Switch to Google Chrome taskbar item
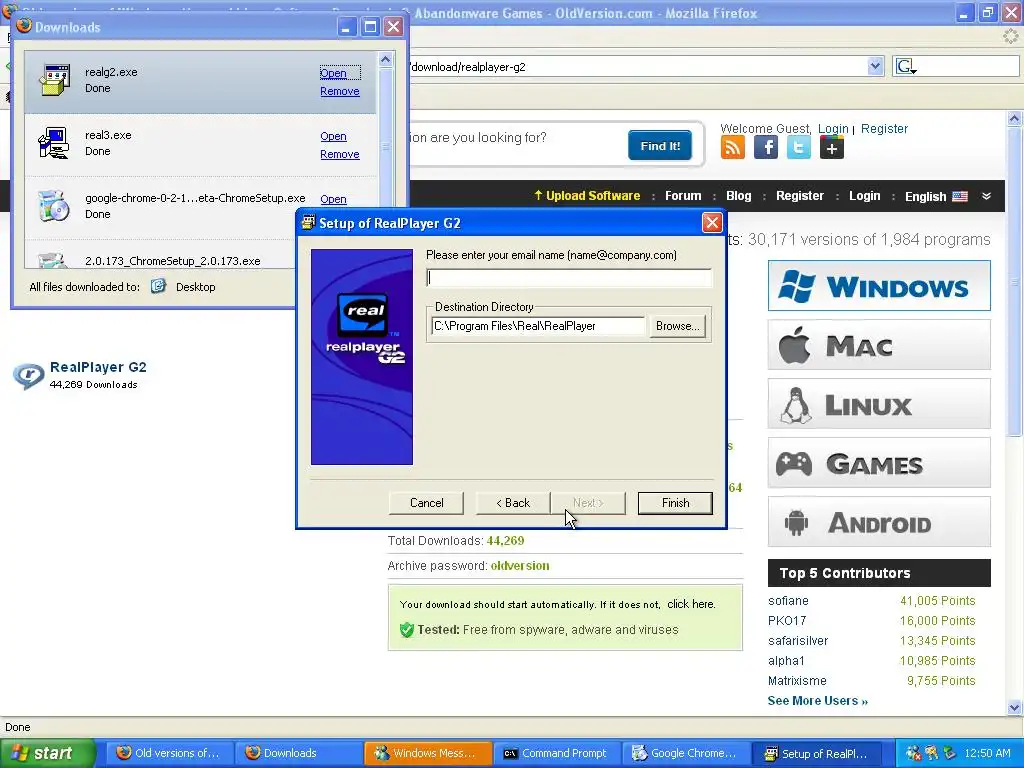The height and width of the screenshot is (768, 1024). point(684,753)
